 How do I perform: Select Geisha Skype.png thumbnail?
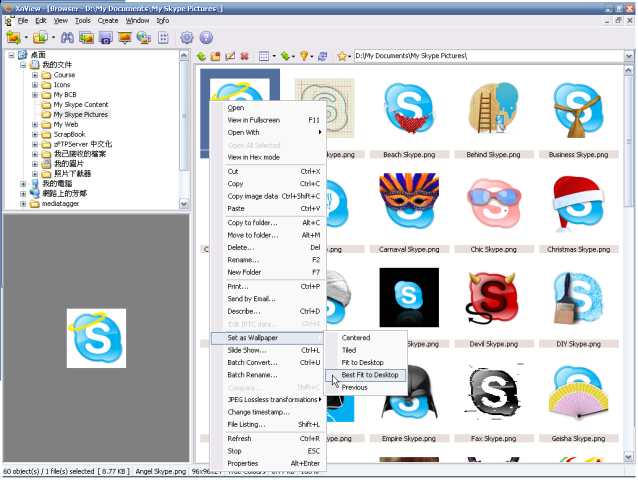pos(578,393)
